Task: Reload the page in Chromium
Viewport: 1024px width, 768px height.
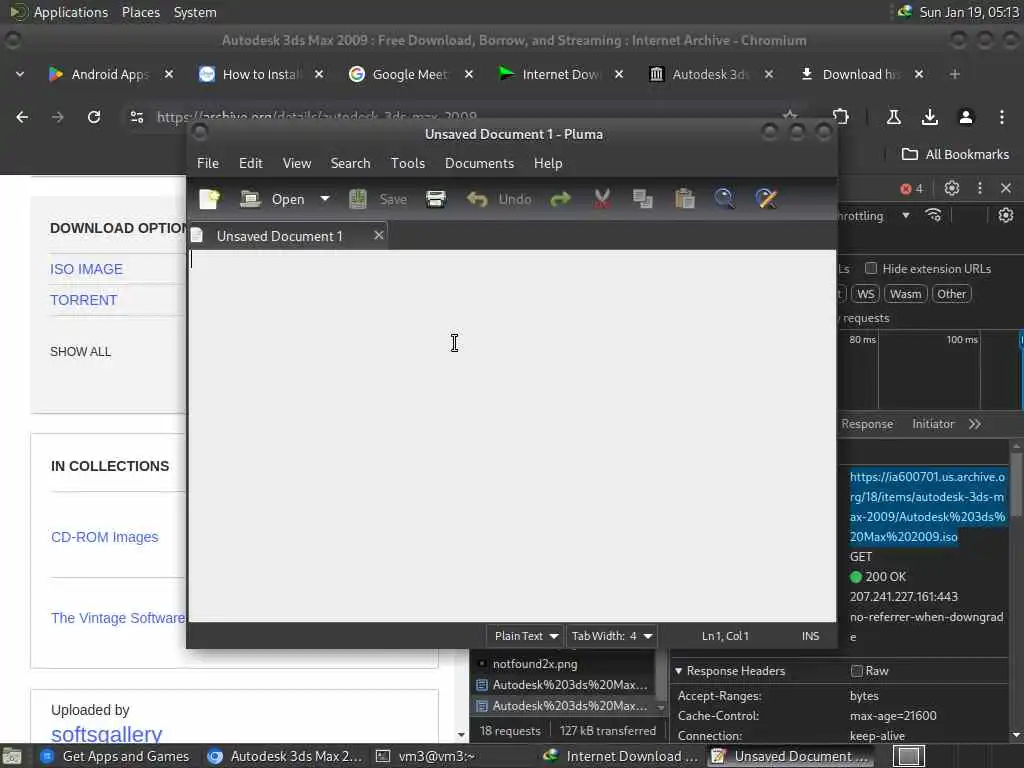Action: tap(94, 117)
